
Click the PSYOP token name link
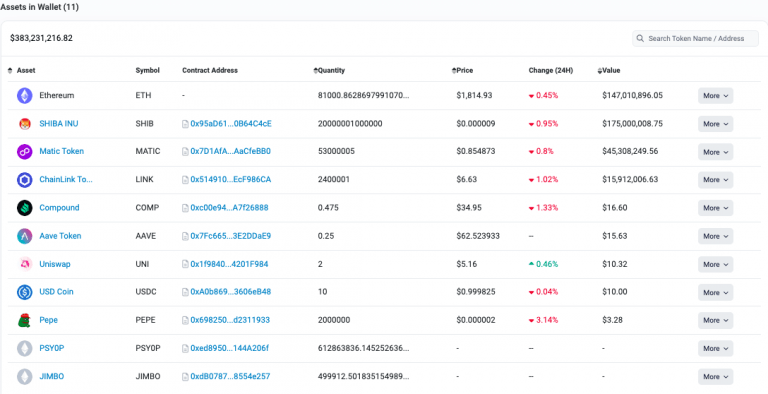coord(51,348)
